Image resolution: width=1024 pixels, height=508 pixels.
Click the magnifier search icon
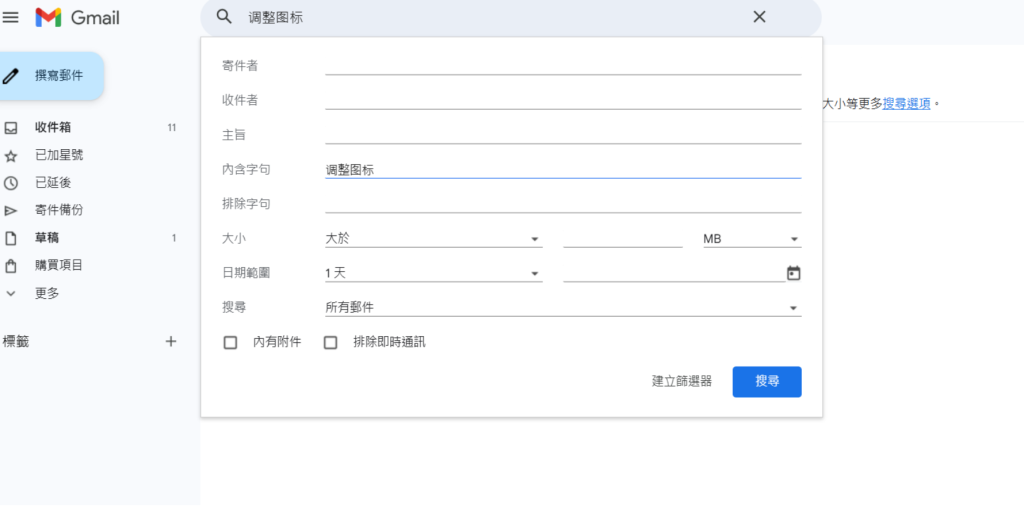(224, 17)
